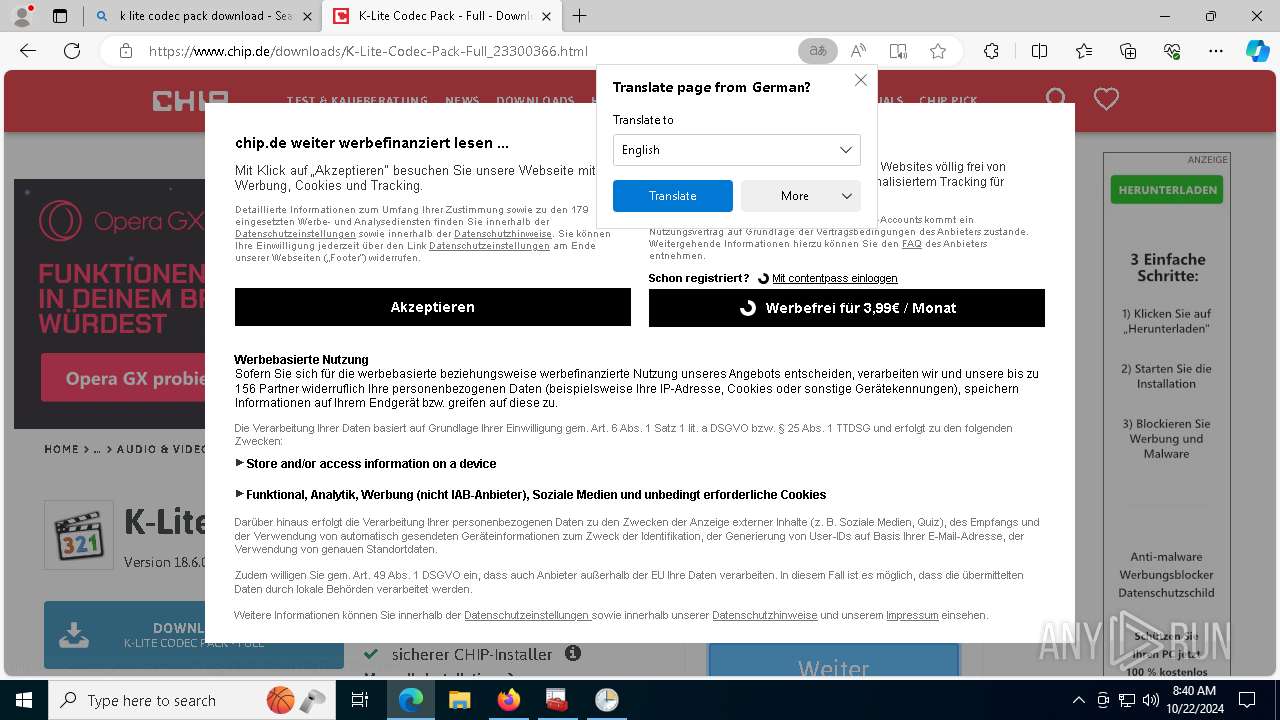Open browser essentials icon
The image size is (1280, 720).
(x=1172, y=51)
